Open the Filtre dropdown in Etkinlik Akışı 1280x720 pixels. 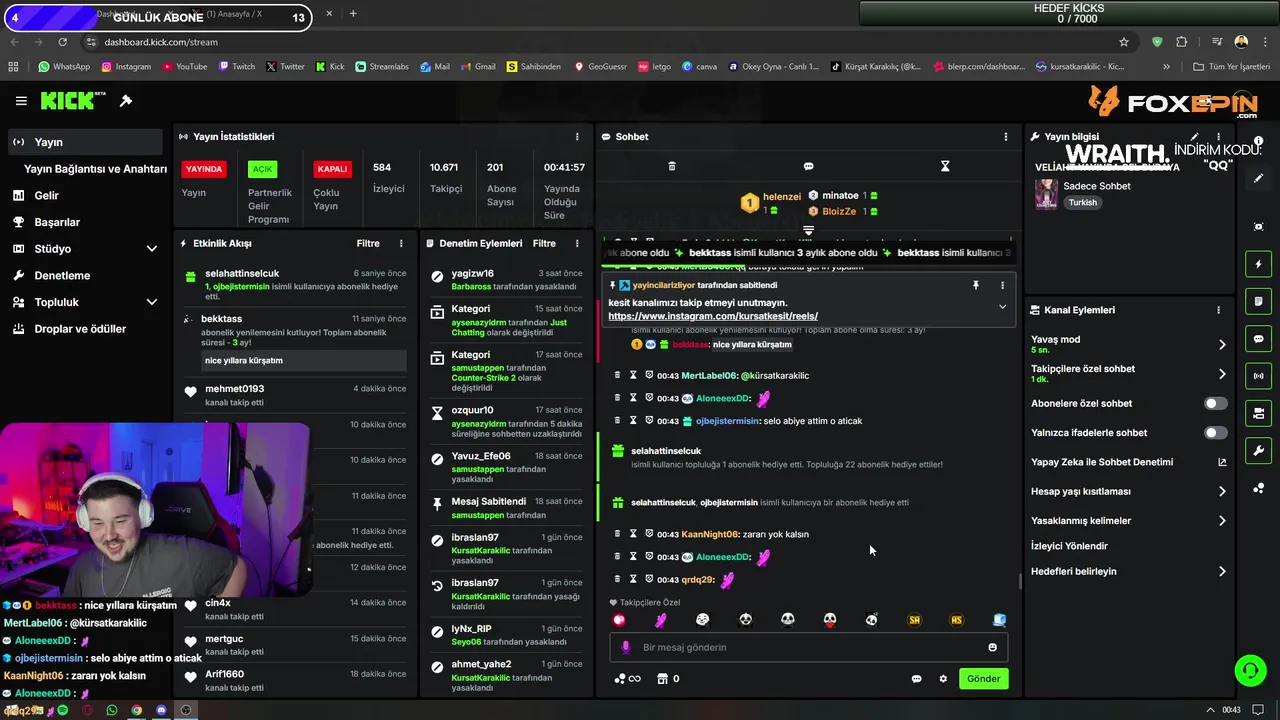pyautogui.click(x=368, y=243)
